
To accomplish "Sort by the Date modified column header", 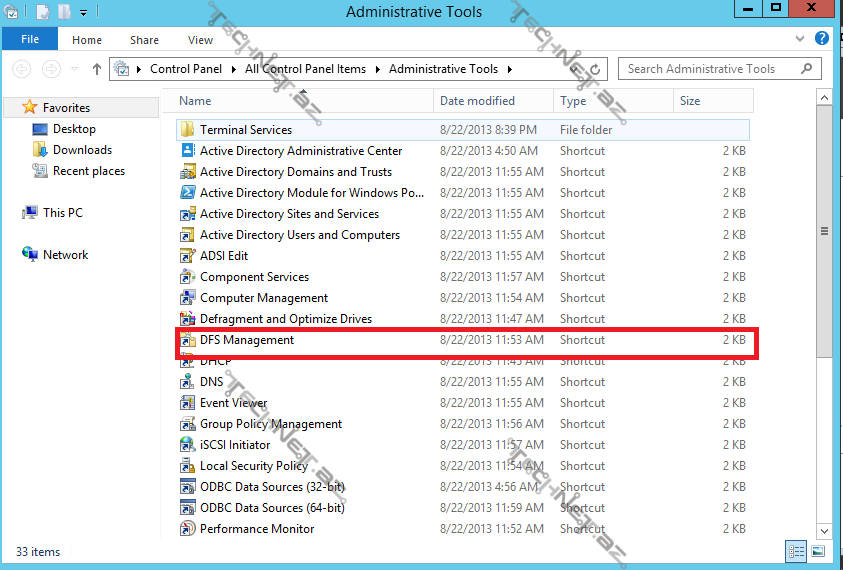I will click(x=477, y=101).
